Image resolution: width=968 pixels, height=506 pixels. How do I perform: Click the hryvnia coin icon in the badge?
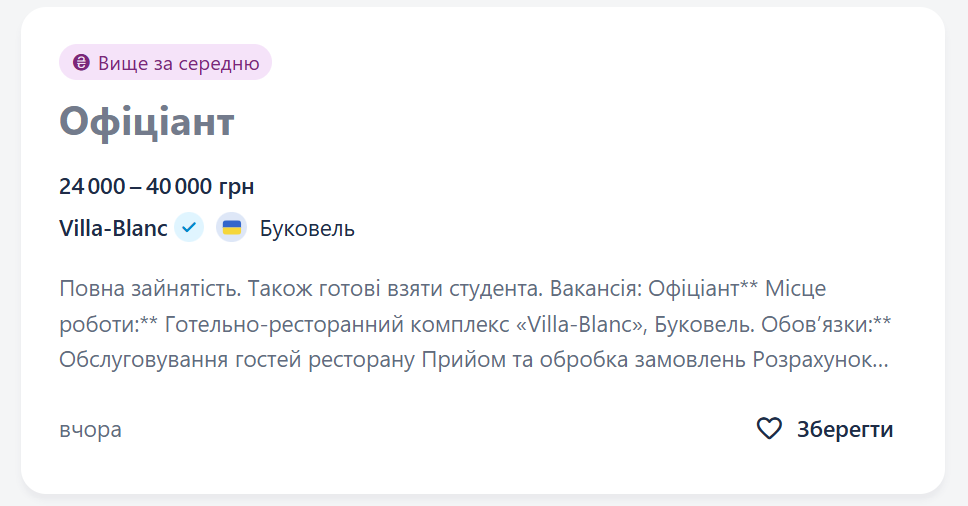point(82,63)
